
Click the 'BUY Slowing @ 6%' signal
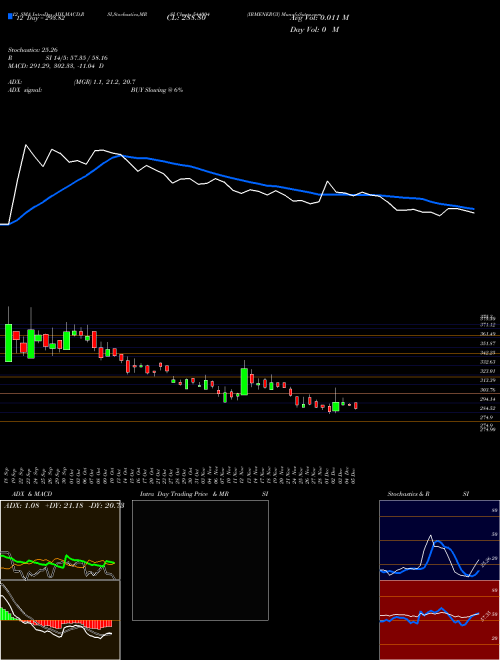157,90
